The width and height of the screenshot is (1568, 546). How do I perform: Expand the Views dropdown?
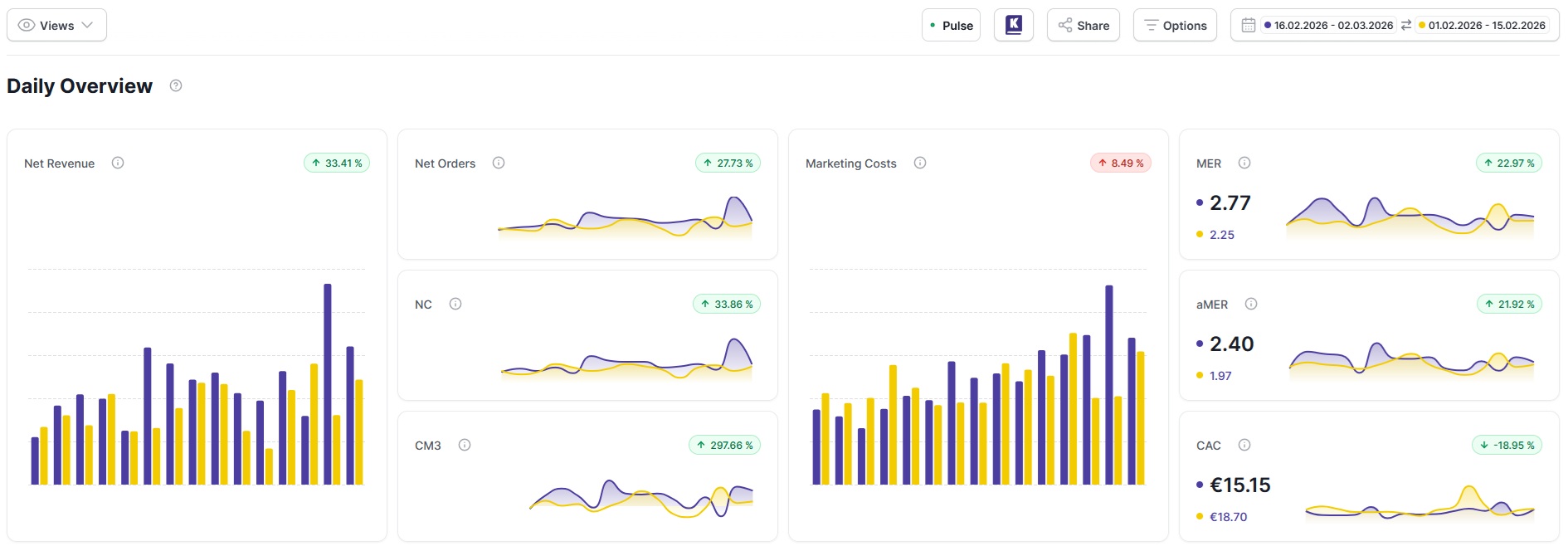pos(56,26)
